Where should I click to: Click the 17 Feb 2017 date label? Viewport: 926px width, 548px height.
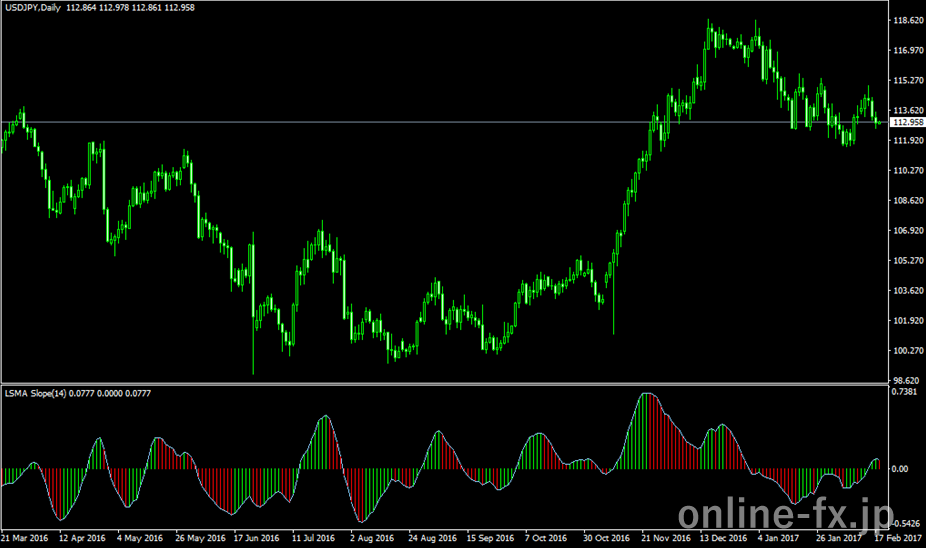[x=898, y=539]
